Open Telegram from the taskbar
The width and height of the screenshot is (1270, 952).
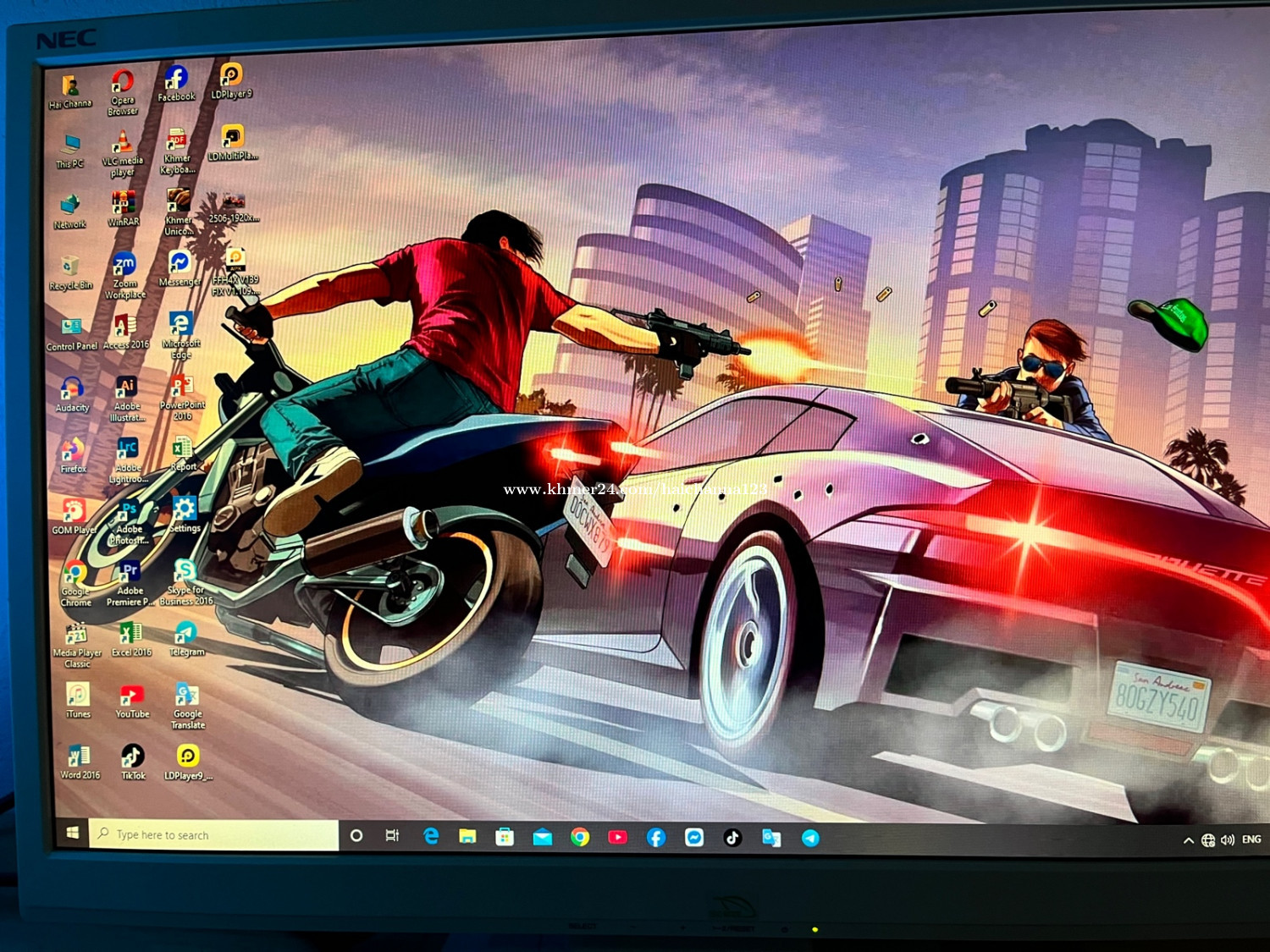point(810,838)
